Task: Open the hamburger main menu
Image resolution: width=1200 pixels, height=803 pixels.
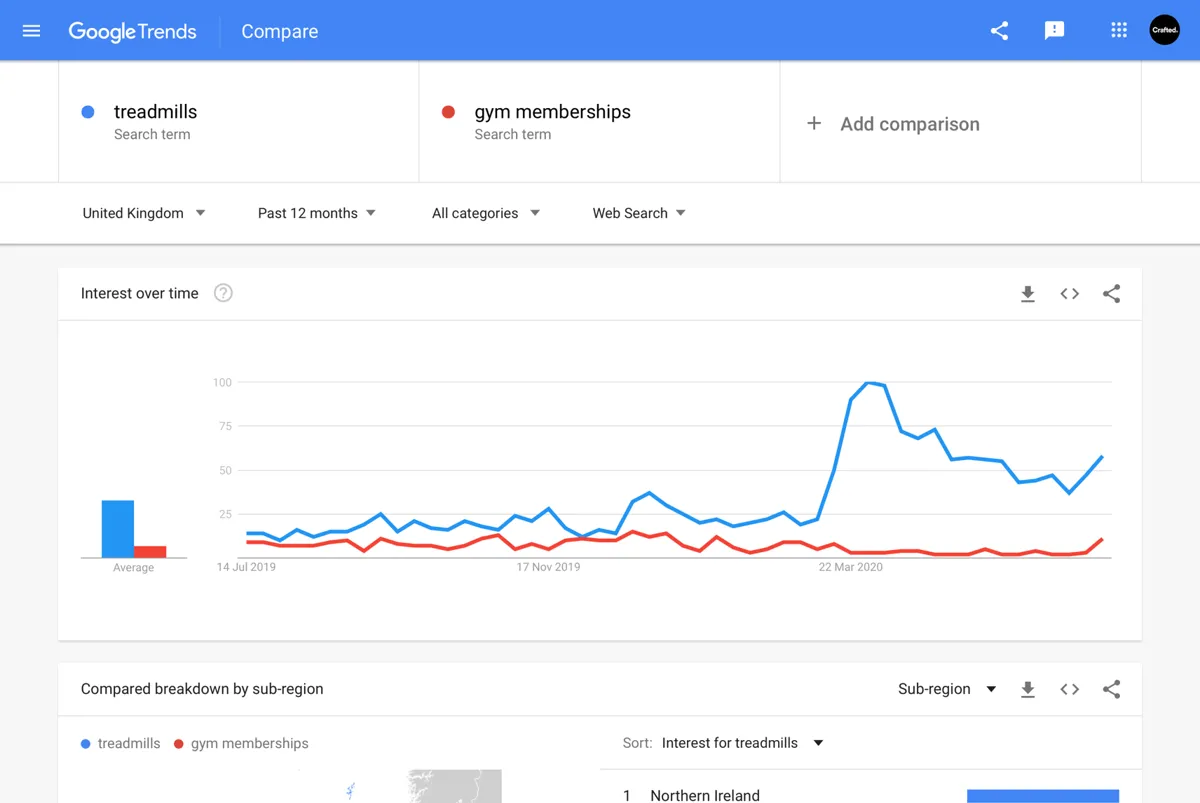Action: (x=31, y=31)
